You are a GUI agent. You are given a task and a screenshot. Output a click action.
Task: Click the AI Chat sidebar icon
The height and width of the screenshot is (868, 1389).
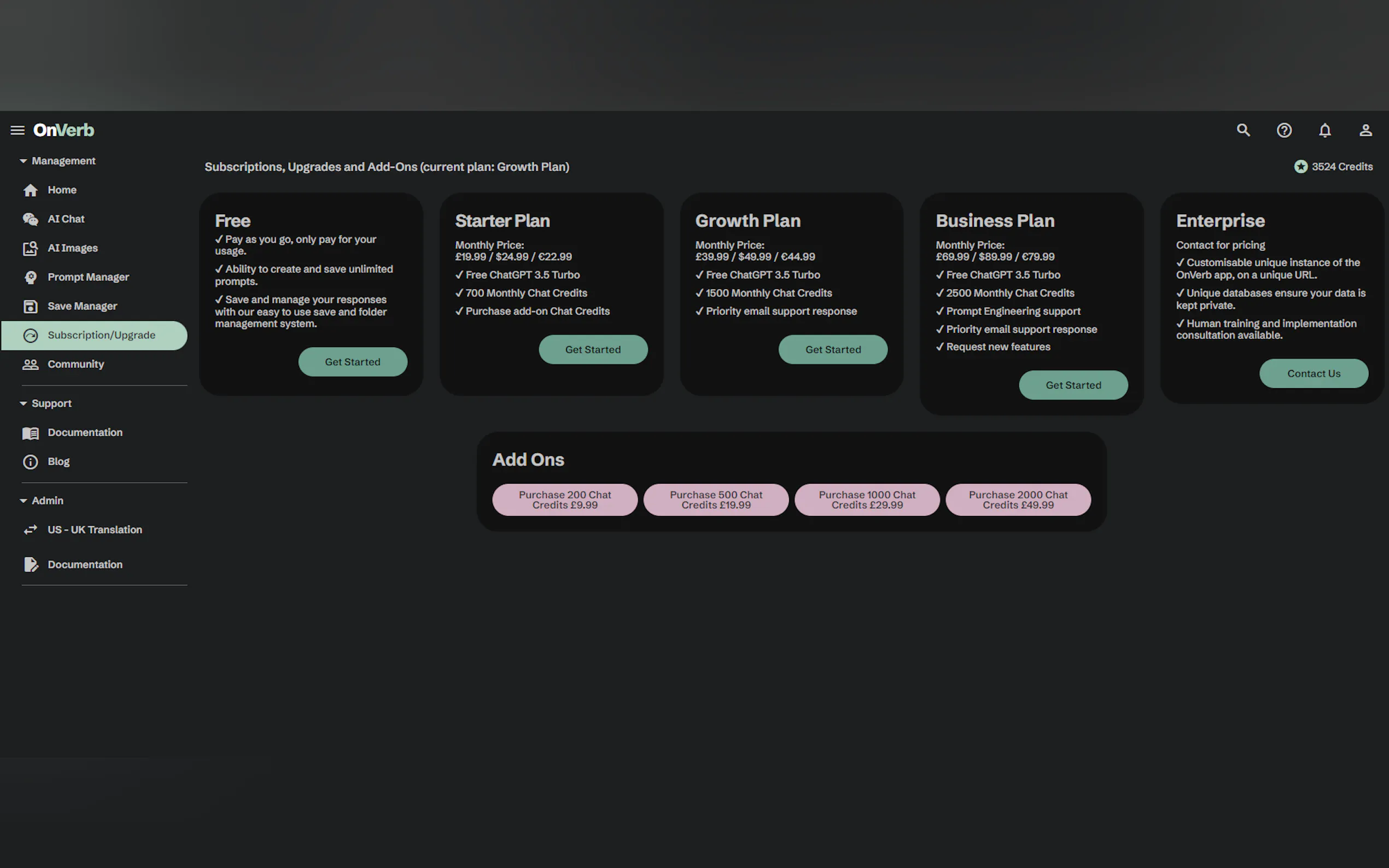31,219
